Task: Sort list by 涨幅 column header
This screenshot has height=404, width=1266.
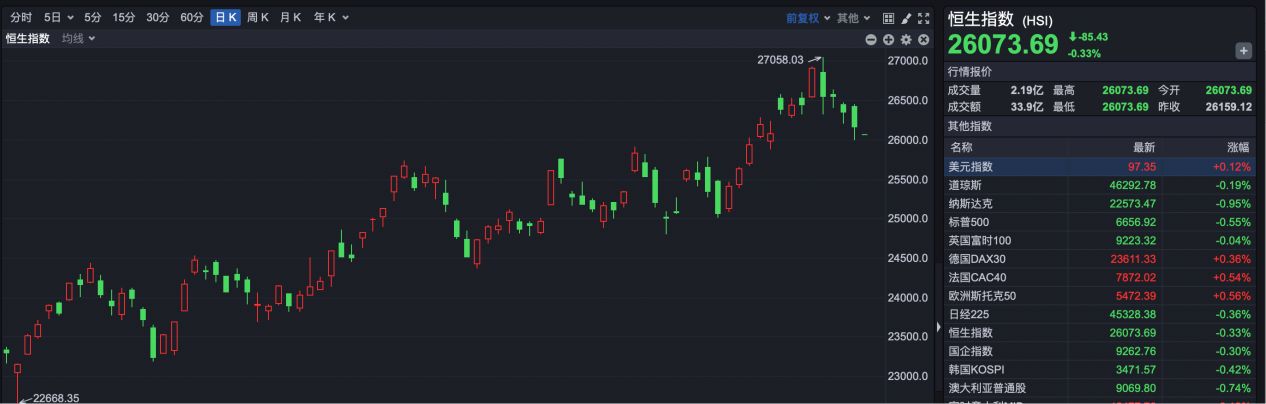Action: pyautogui.click(x=1237, y=147)
